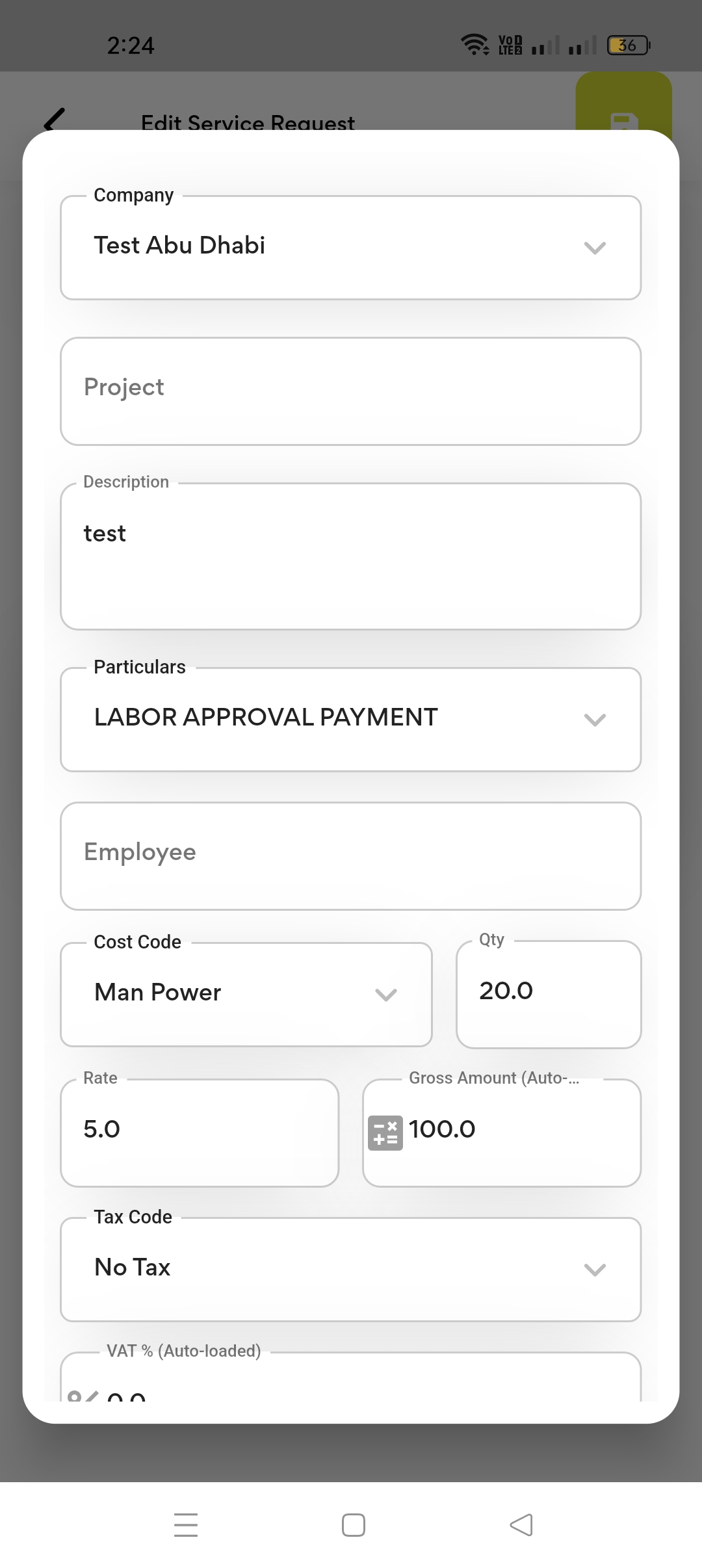Open the Company dropdown
This screenshot has height=1568, width=702.
coord(350,248)
